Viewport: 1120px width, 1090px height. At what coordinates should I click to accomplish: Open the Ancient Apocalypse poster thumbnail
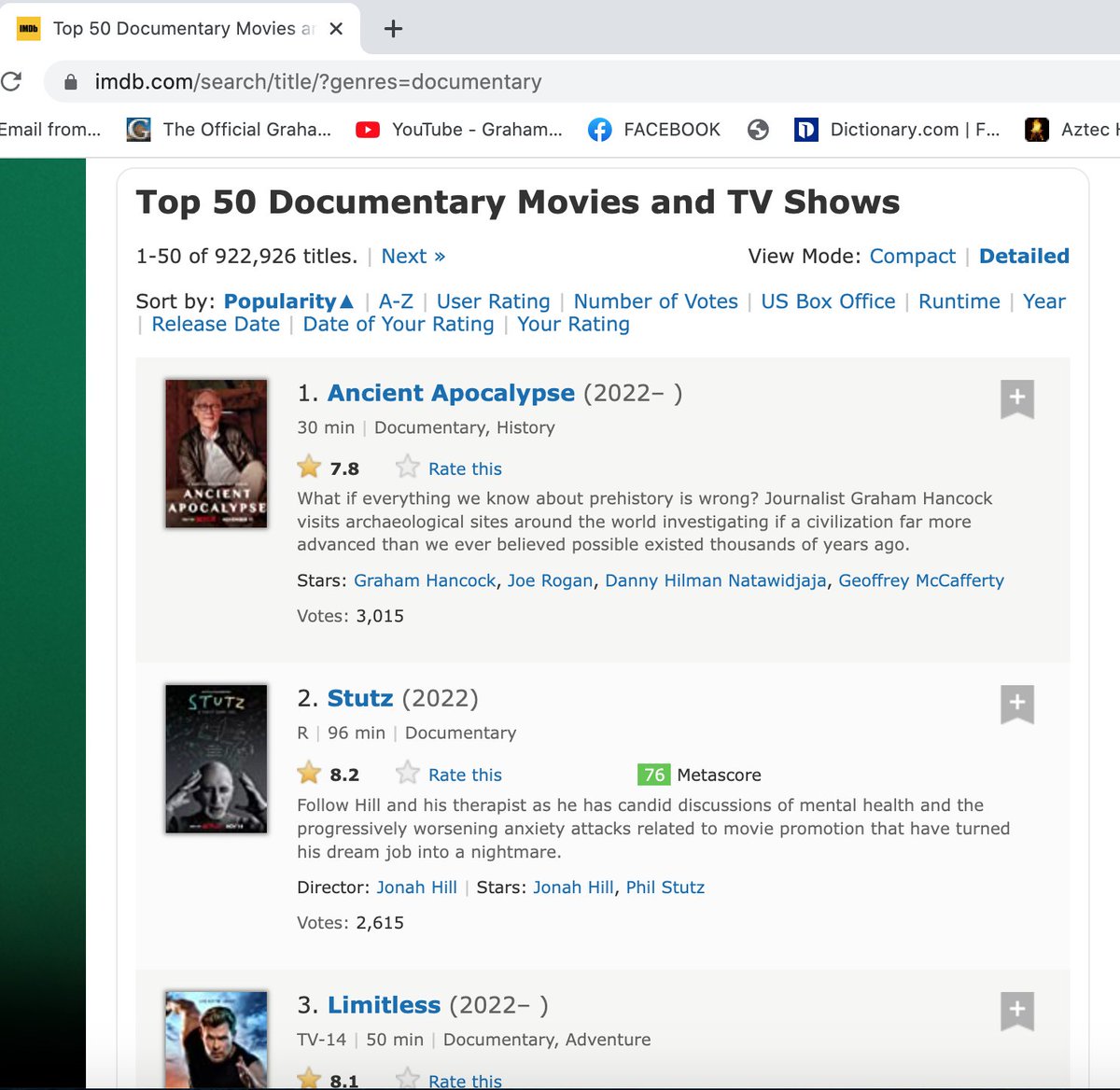217,454
